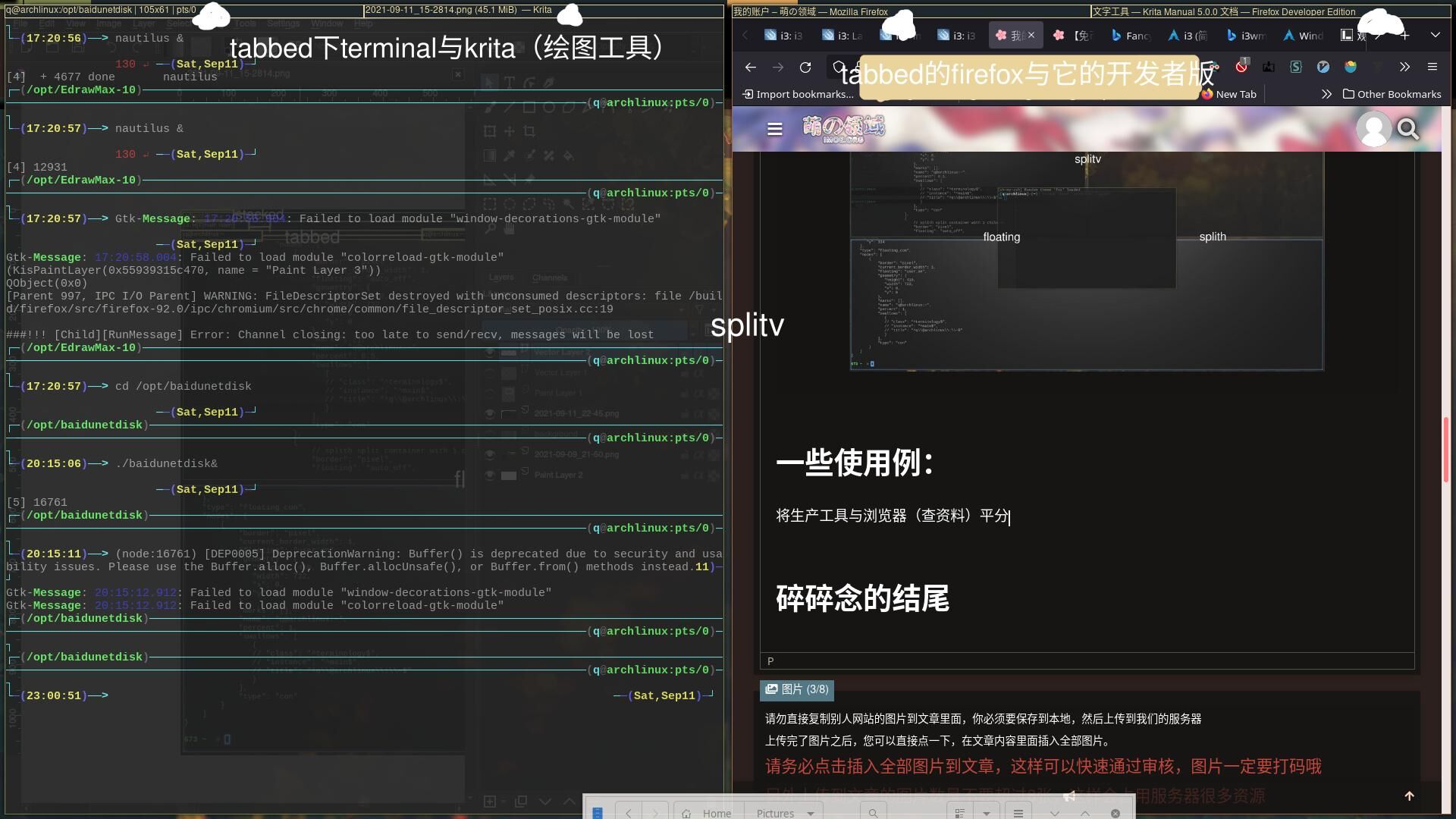Expand the bookmarks toolbar overflow chevron
Image resolution: width=1456 pixels, height=819 pixels.
(1326, 94)
